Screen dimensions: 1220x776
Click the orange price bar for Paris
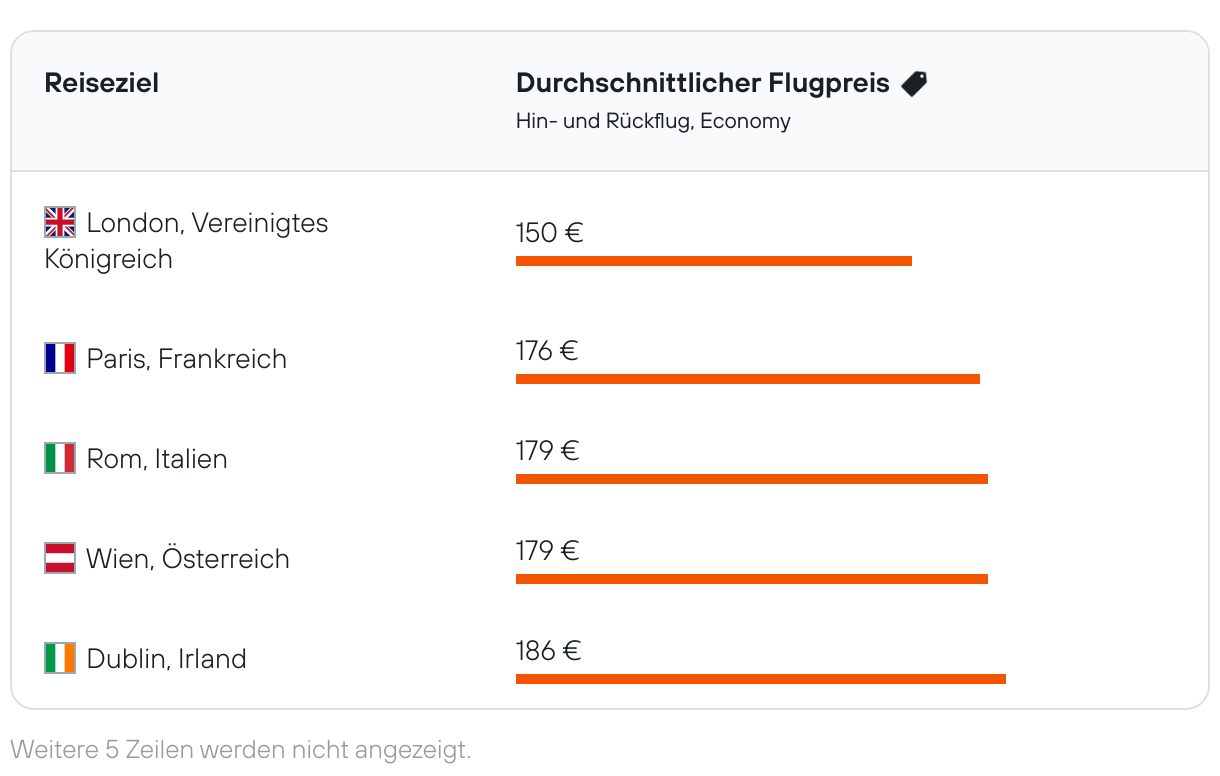click(748, 379)
